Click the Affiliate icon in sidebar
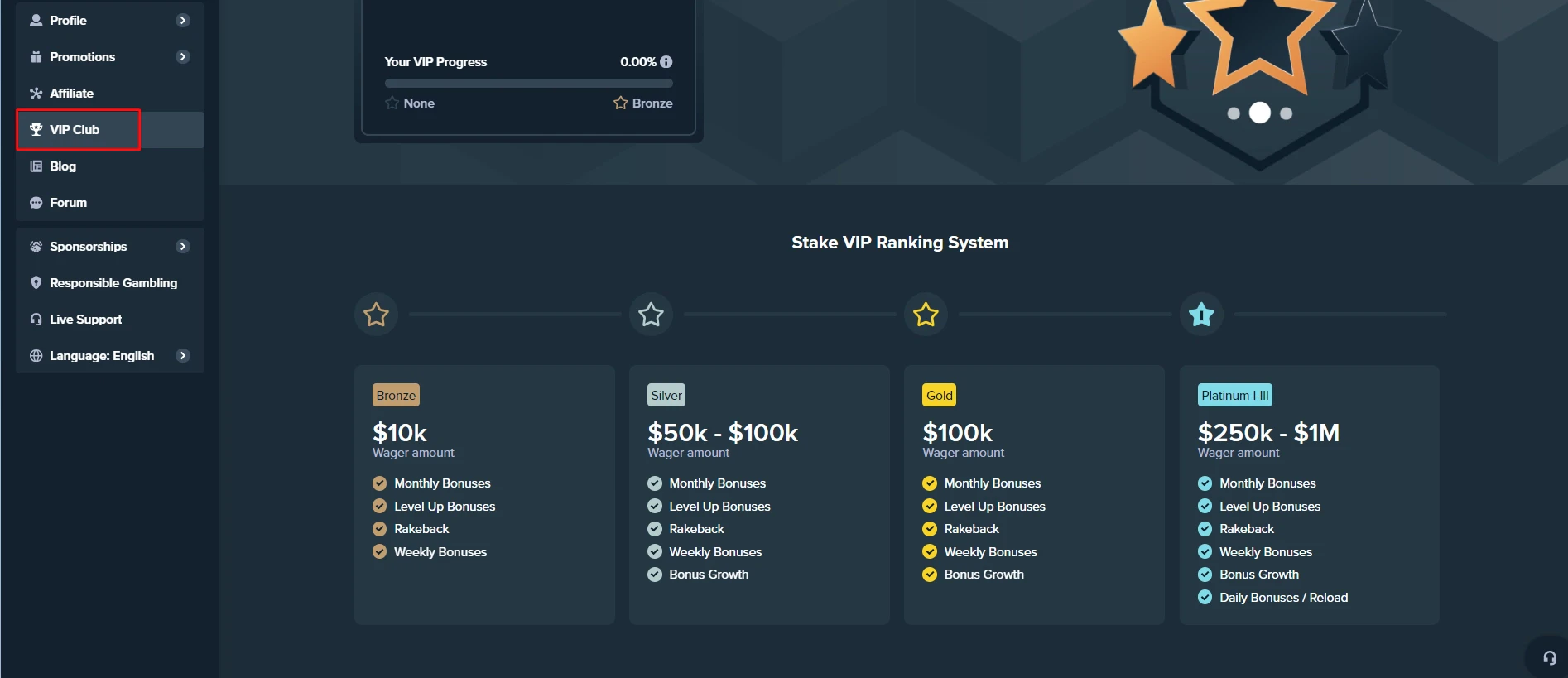 tap(36, 93)
